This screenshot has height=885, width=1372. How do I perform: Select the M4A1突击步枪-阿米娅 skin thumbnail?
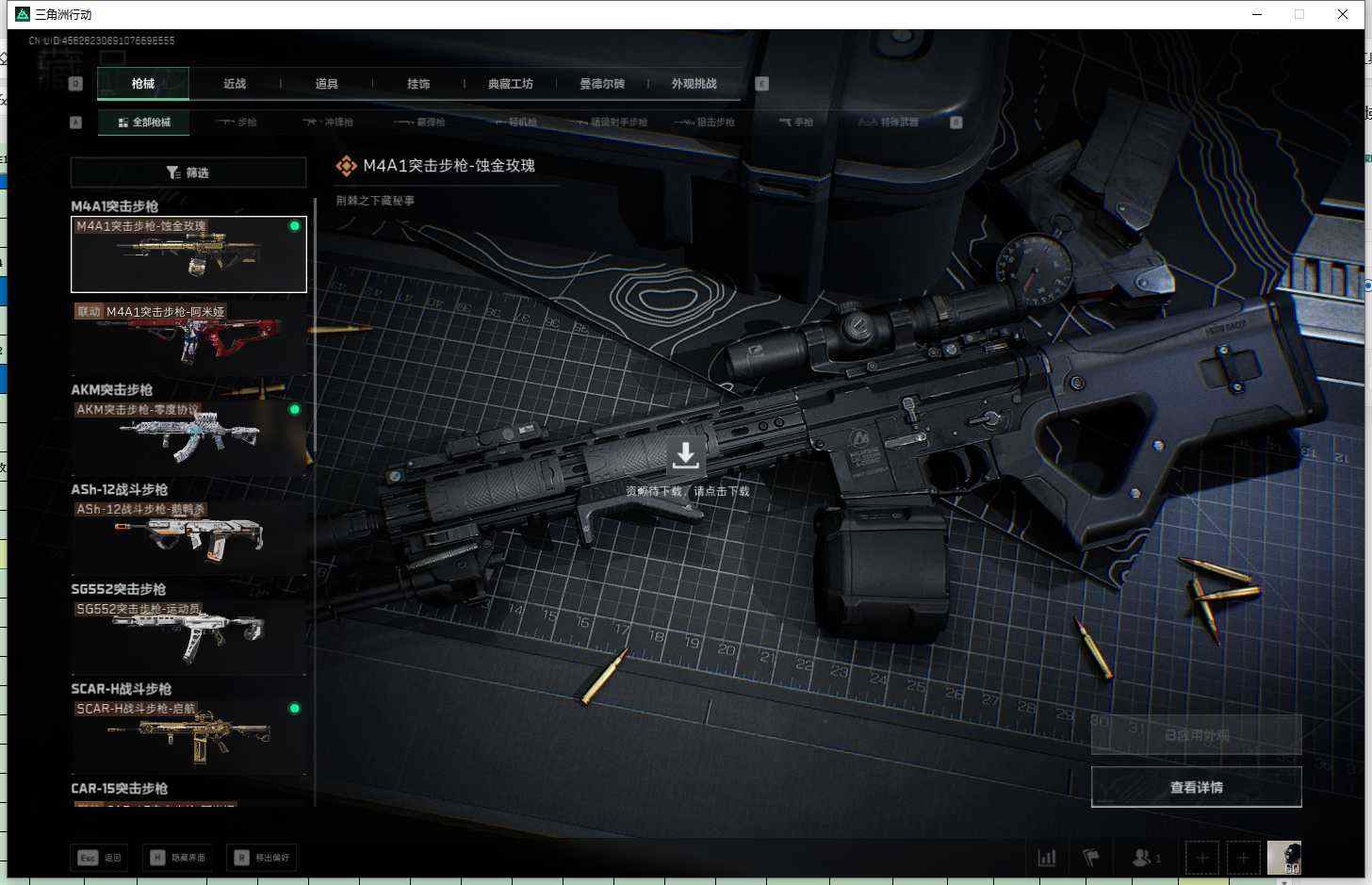(x=188, y=337)
